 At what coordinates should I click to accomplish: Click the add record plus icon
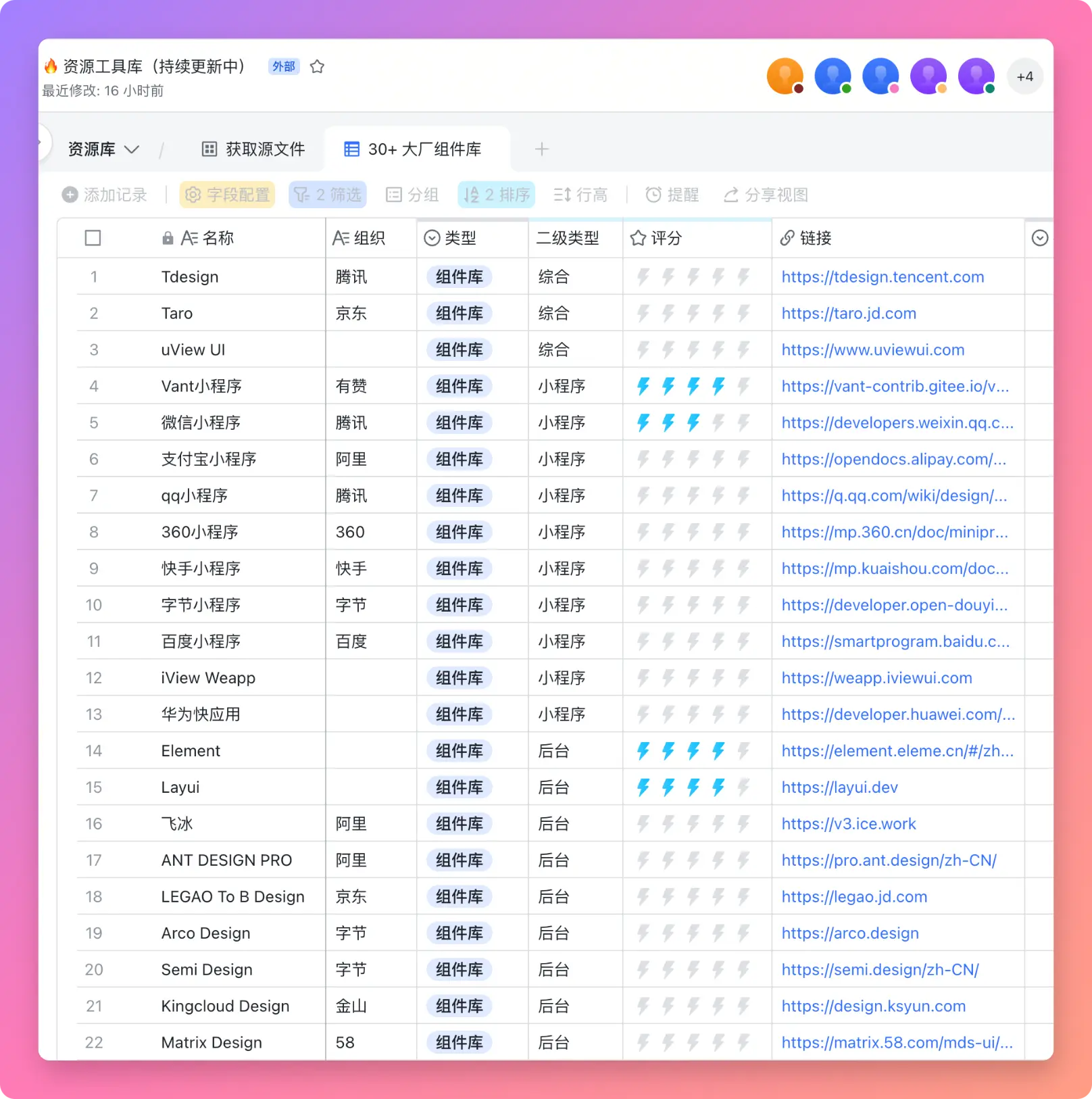pyautogui.click(x=70, y=195)
